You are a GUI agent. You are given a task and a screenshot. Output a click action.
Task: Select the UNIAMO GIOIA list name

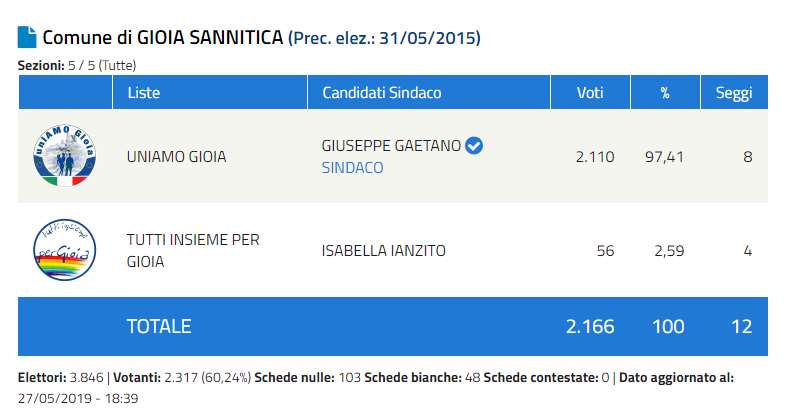(x=177, y=157)
